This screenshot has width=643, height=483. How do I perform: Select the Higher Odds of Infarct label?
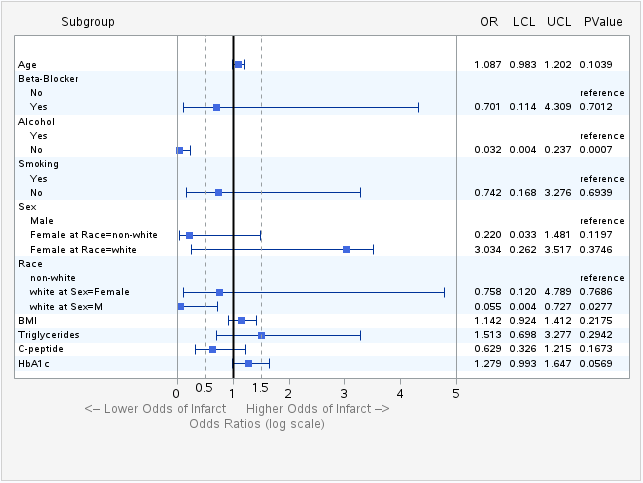(317, 409)
